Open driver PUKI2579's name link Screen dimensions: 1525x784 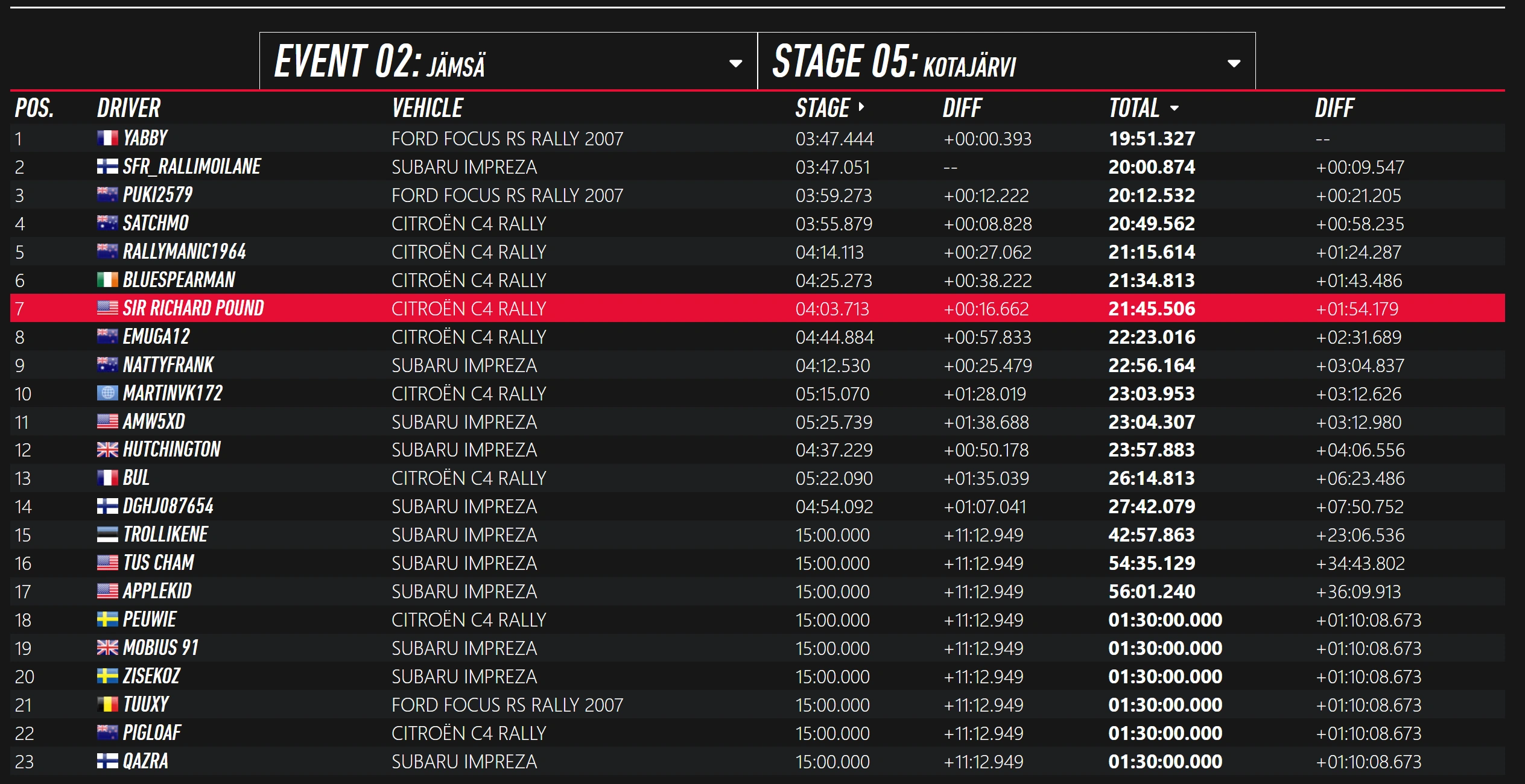[157, 195]
